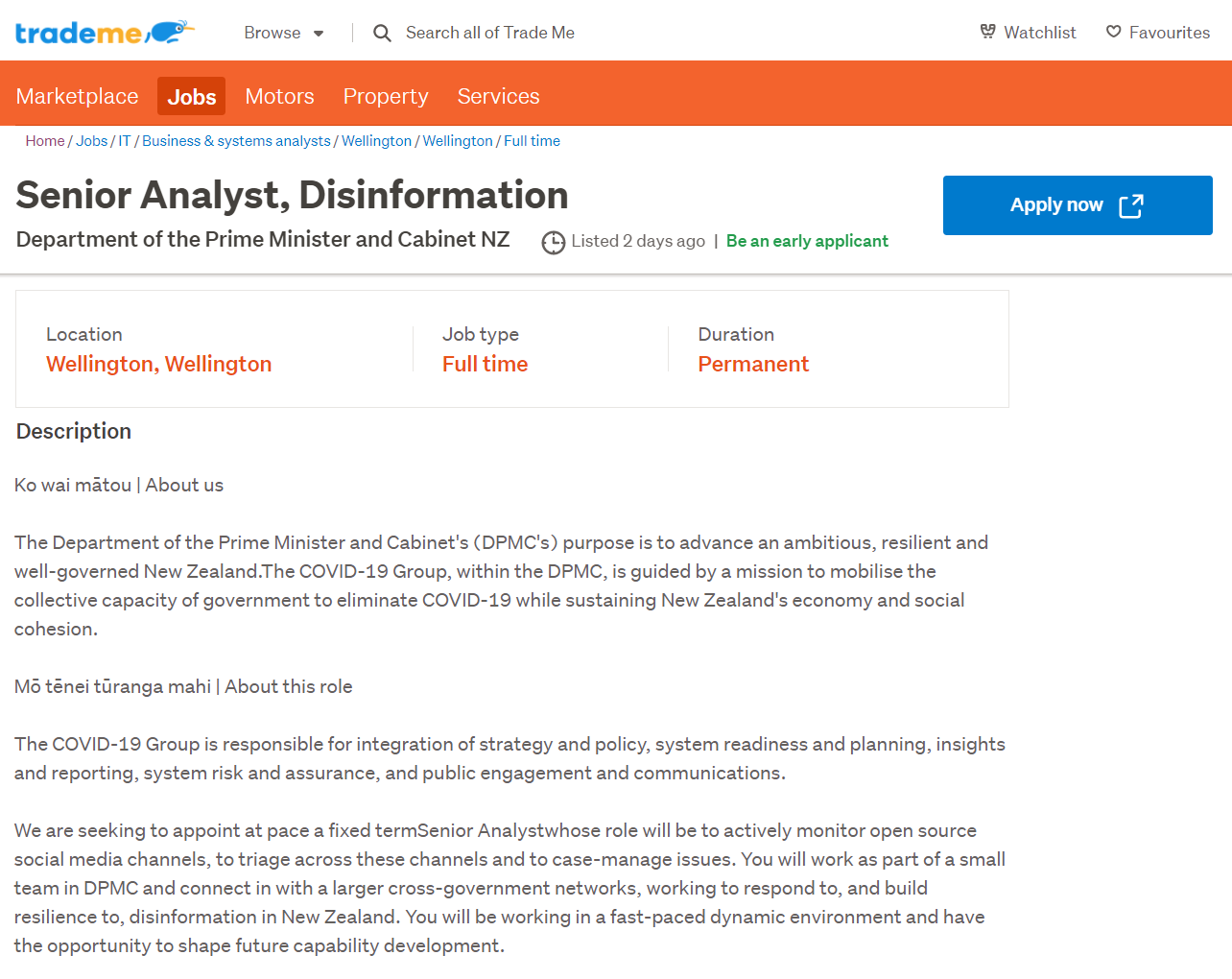The height and width of the screenshot is (979, 1232).
Task: Open the Jobs breadcrumb link
Action: click(x=92, y=141)
